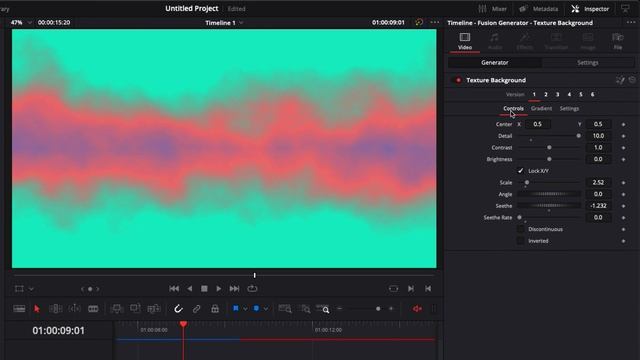The image size is (640, 360).
Task: Switch to Video inspector tab
Action: (x=464, y=41)
